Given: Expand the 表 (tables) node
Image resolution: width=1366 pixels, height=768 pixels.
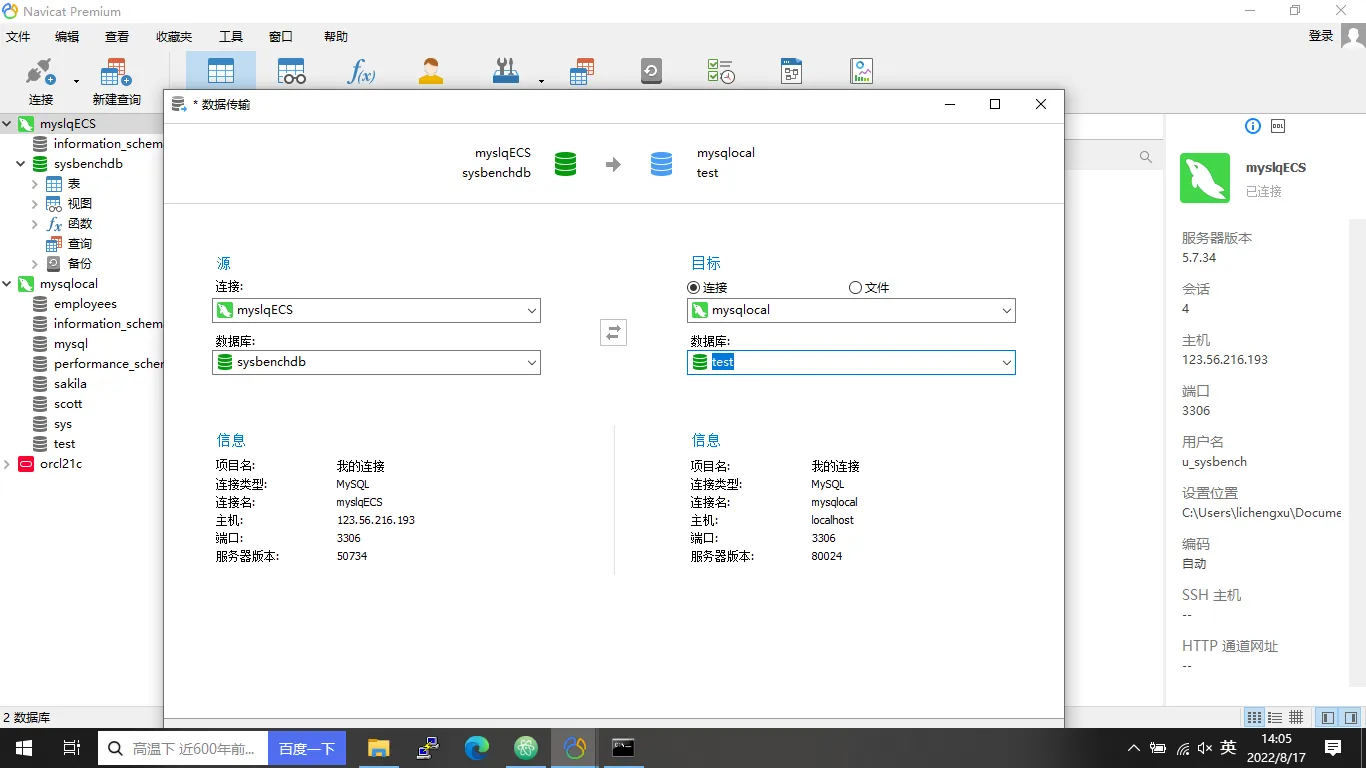Looking at the screenshot, I should tap(35, 184).
